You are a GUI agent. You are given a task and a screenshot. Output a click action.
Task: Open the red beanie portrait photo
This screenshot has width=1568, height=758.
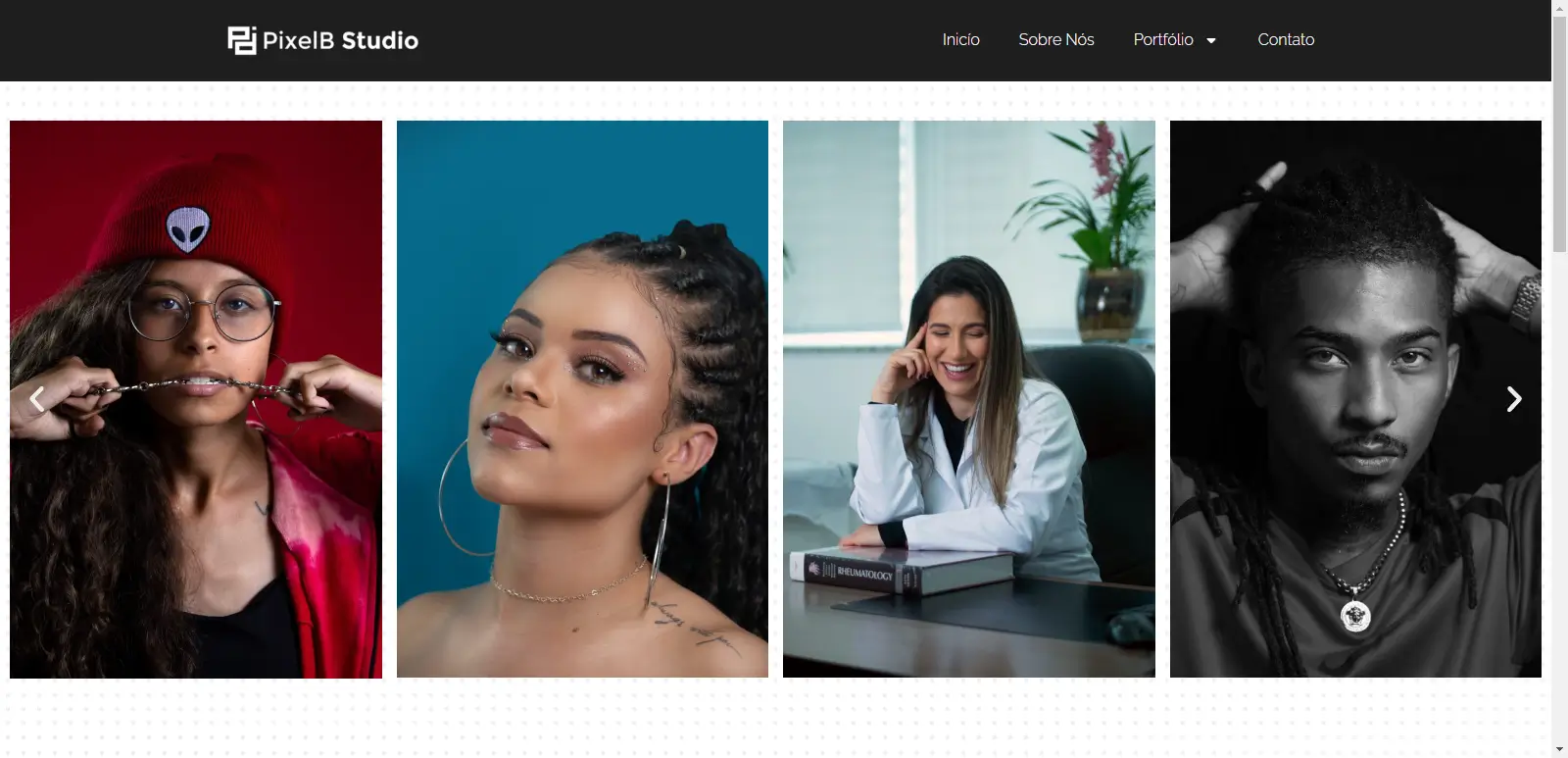coord(196,399)
